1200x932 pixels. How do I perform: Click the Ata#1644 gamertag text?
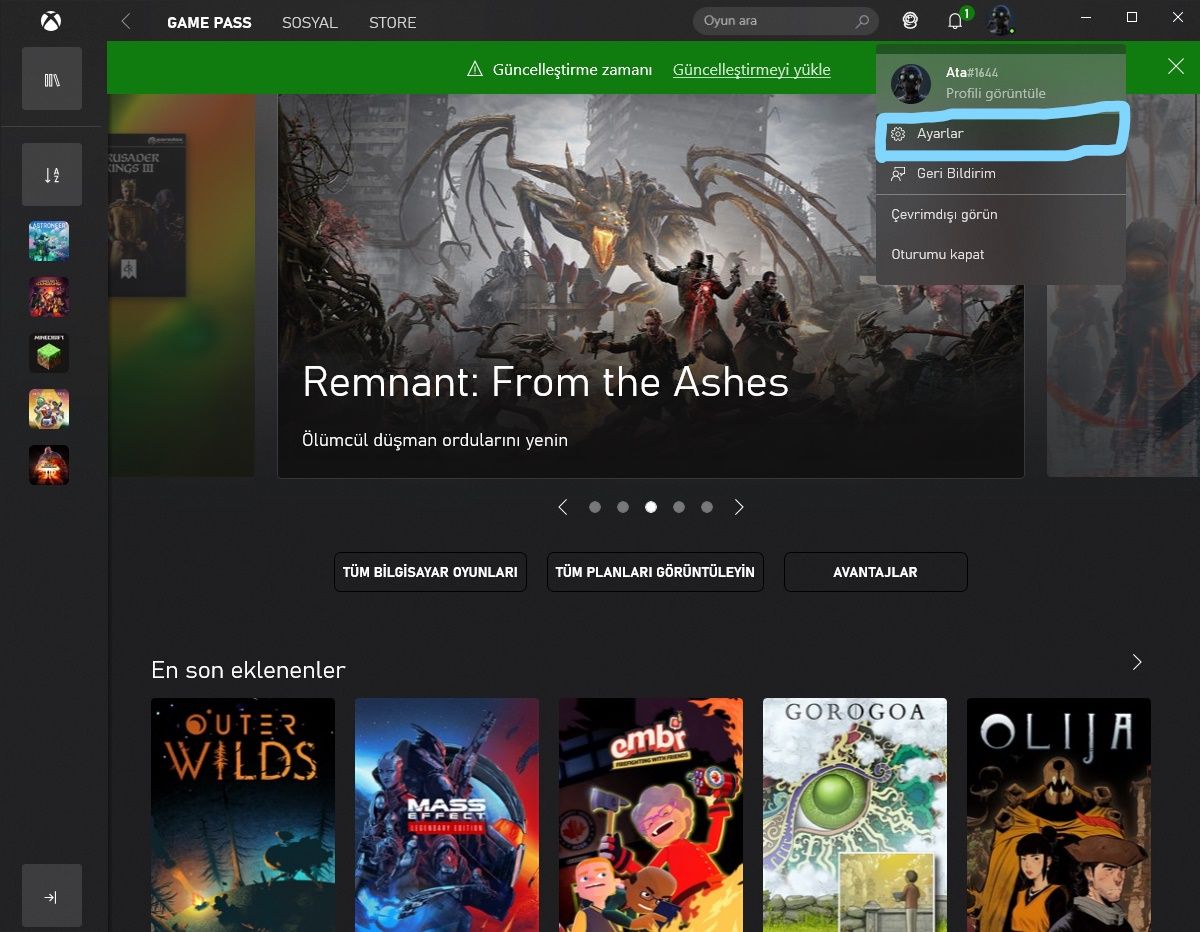click(x=972, y=73)
